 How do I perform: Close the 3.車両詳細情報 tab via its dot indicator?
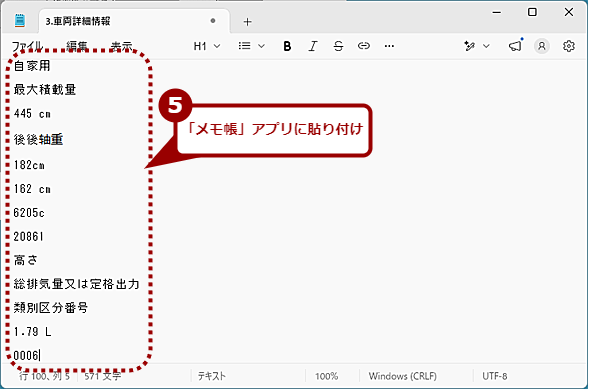213,21
